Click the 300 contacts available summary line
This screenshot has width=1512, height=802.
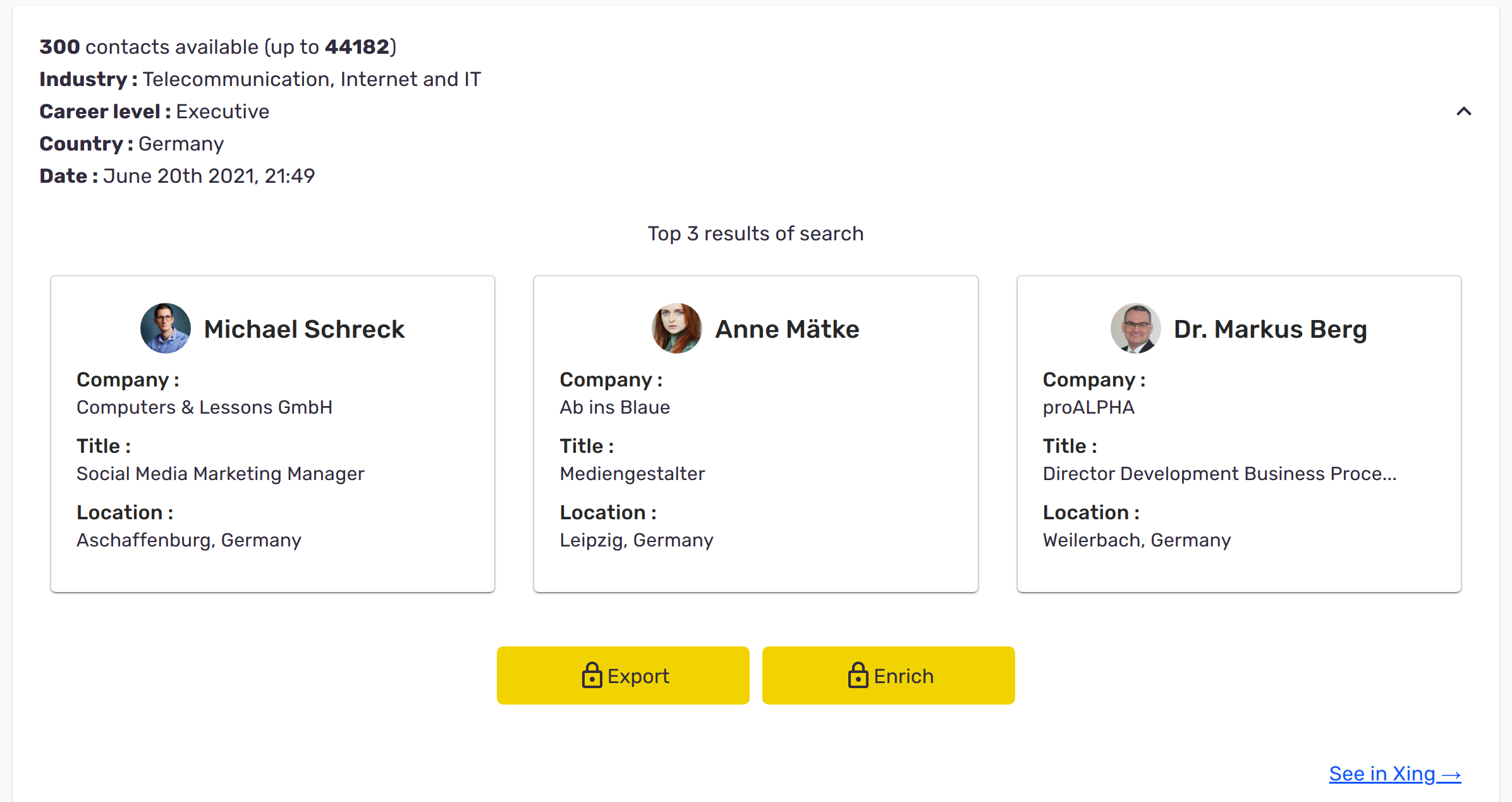217,47
